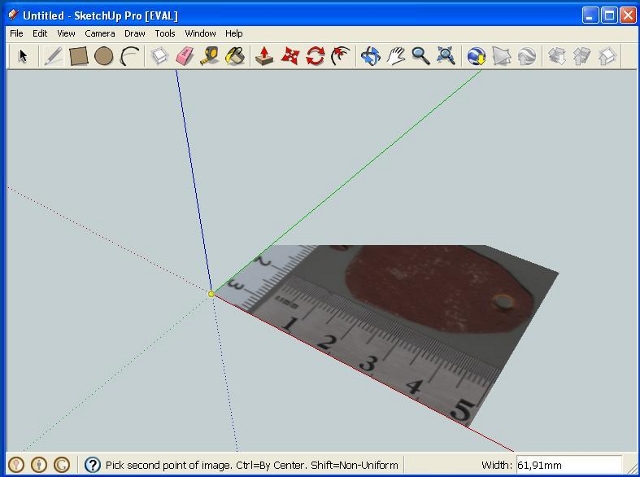Screen dimensions: 640x477
Task: Click the pink Eraser tool
Action: (183, 56)
